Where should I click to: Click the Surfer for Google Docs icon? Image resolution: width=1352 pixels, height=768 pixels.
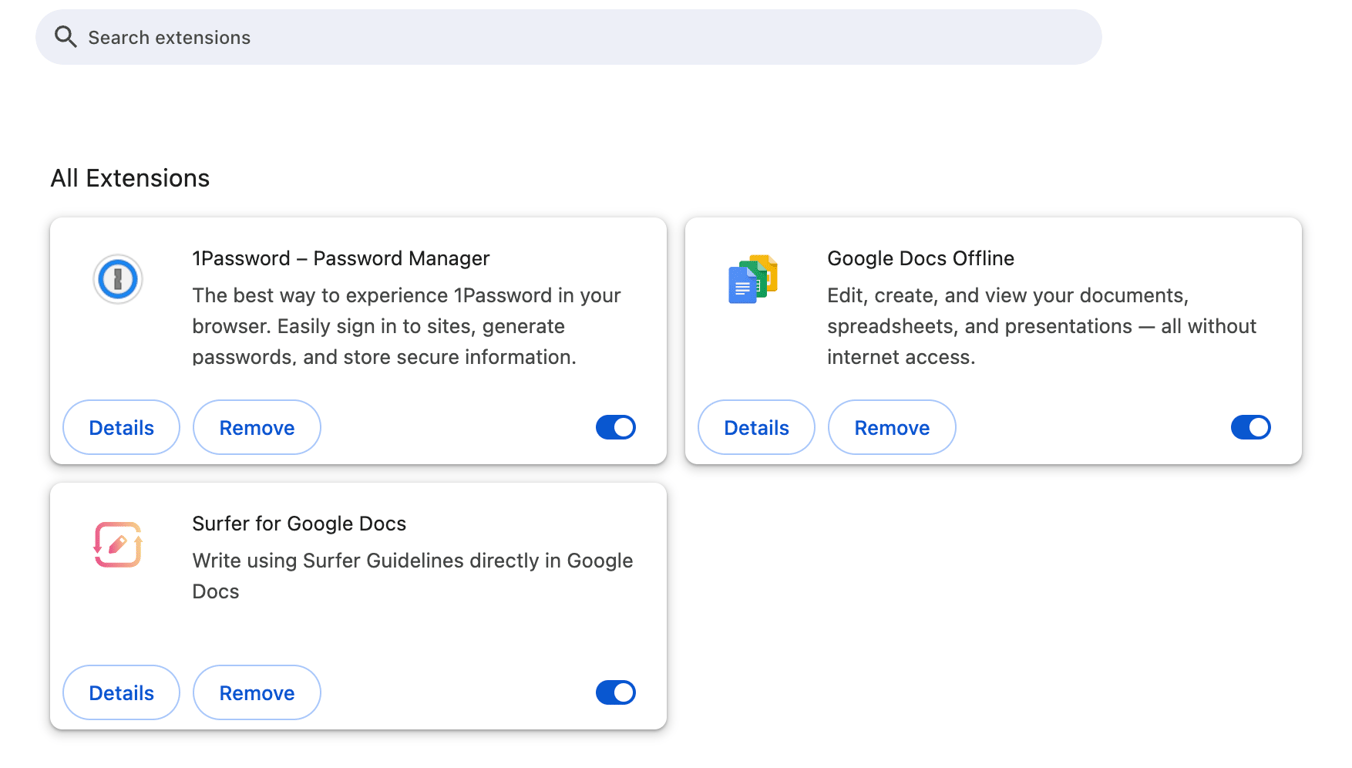[117, 544]
